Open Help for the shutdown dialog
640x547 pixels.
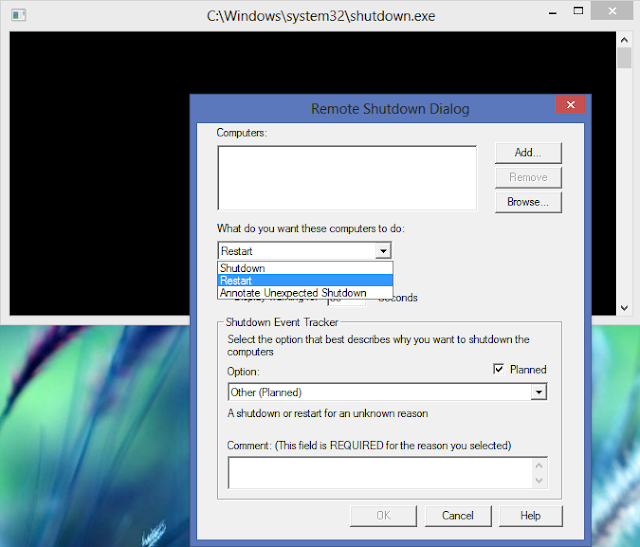(x=531, y=516)
